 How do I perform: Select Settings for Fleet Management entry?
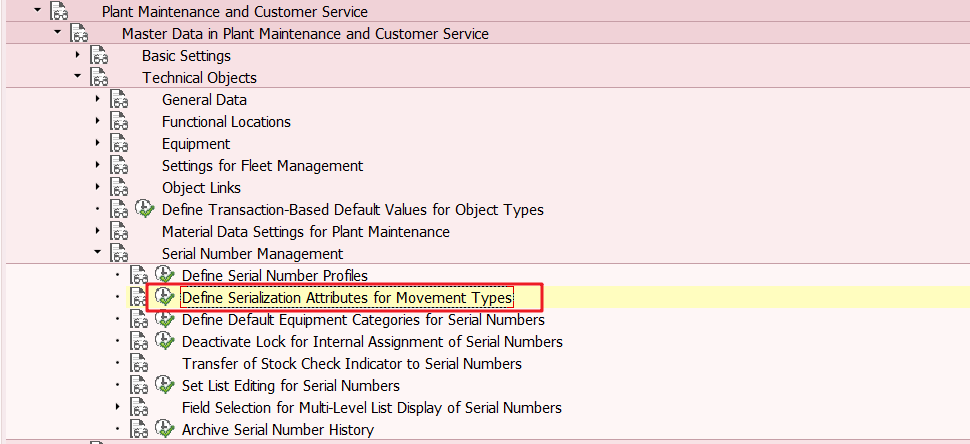tap(262, 166)
